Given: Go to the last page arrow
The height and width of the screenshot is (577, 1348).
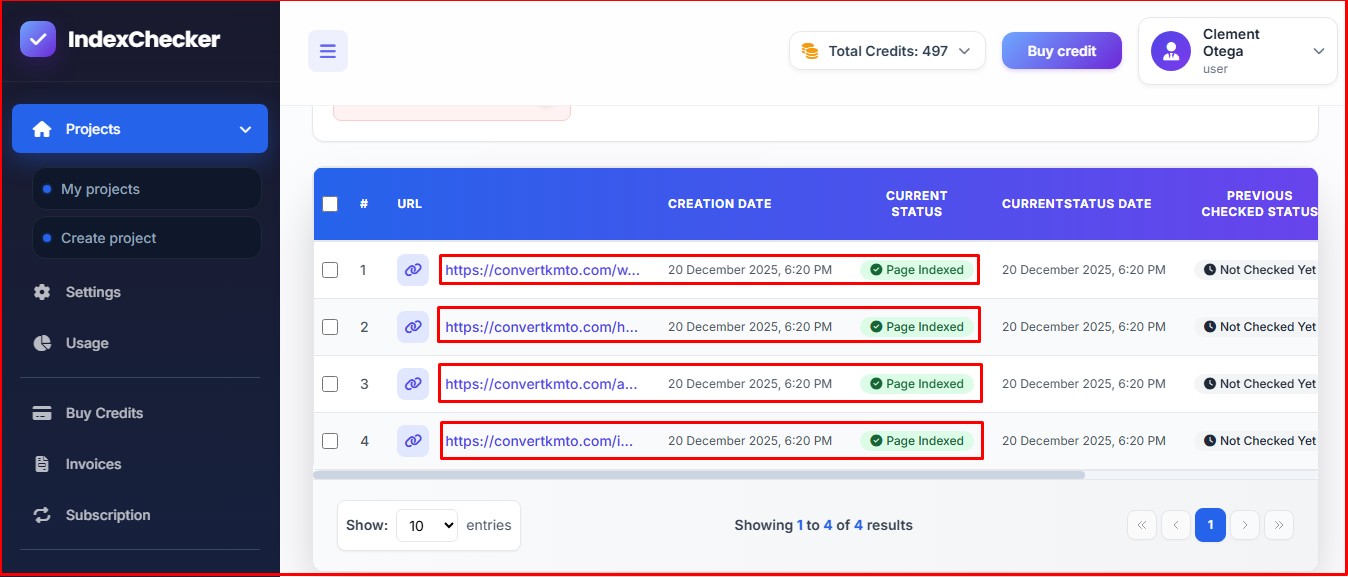Looking at the screenshot, I should coord(1279,525).
